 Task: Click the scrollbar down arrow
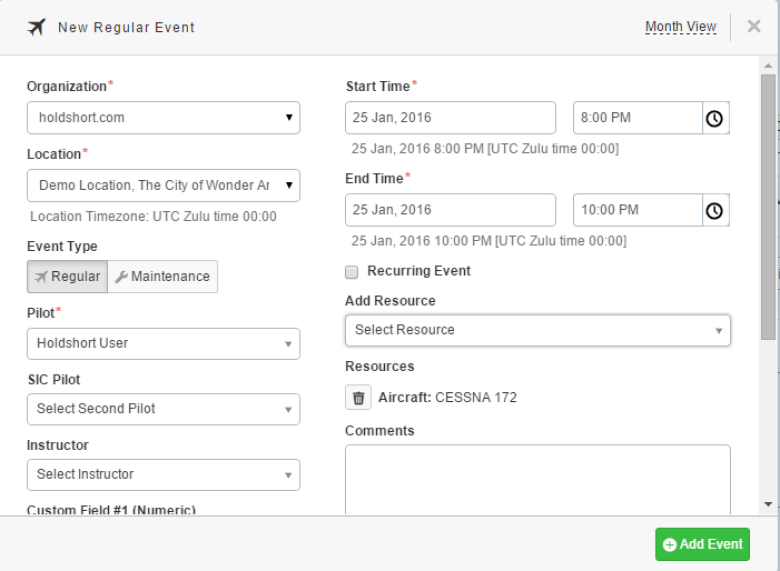click(x=768, y=504)
